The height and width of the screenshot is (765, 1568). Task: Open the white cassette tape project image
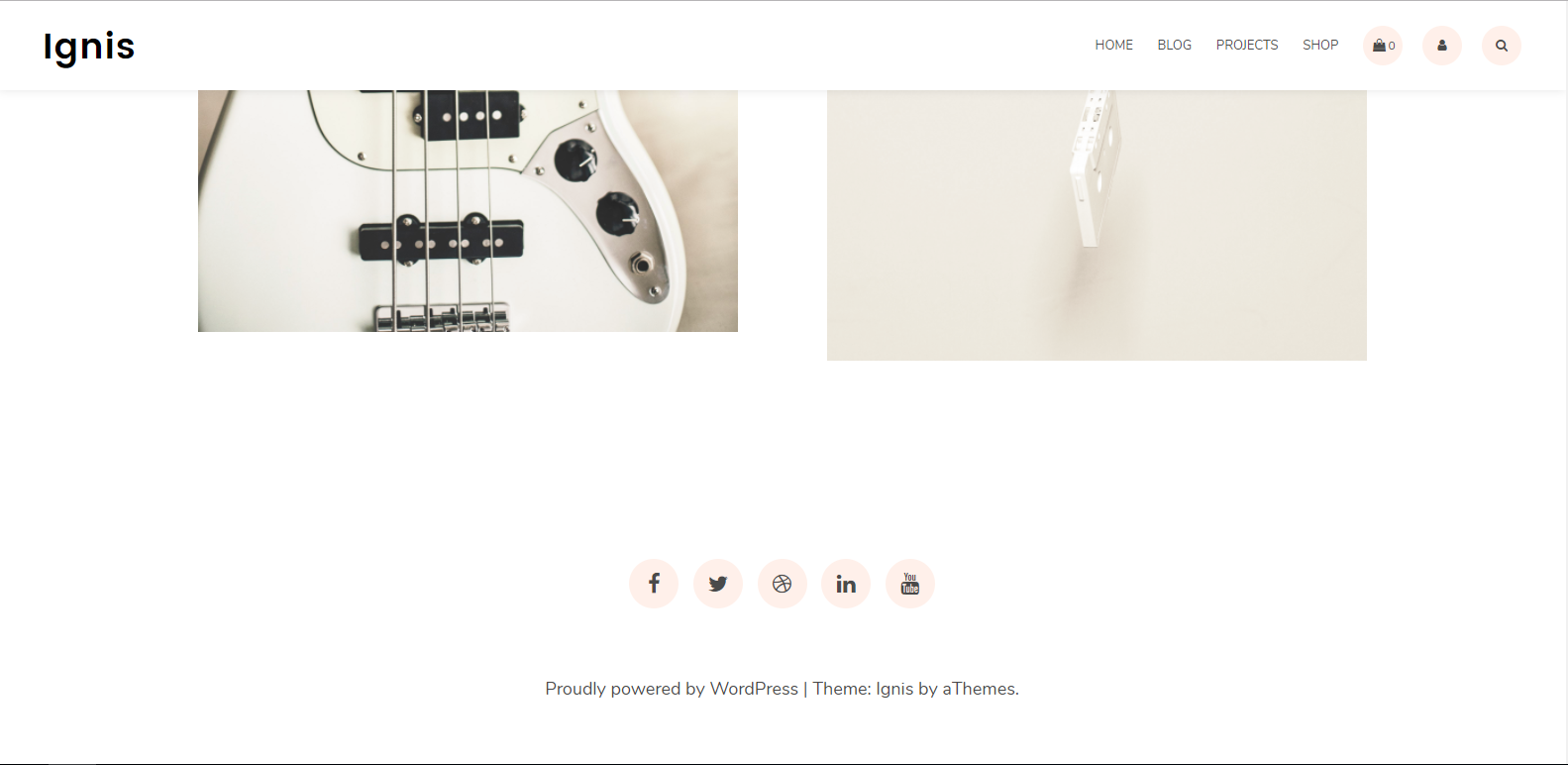(x=1097, y=225)
